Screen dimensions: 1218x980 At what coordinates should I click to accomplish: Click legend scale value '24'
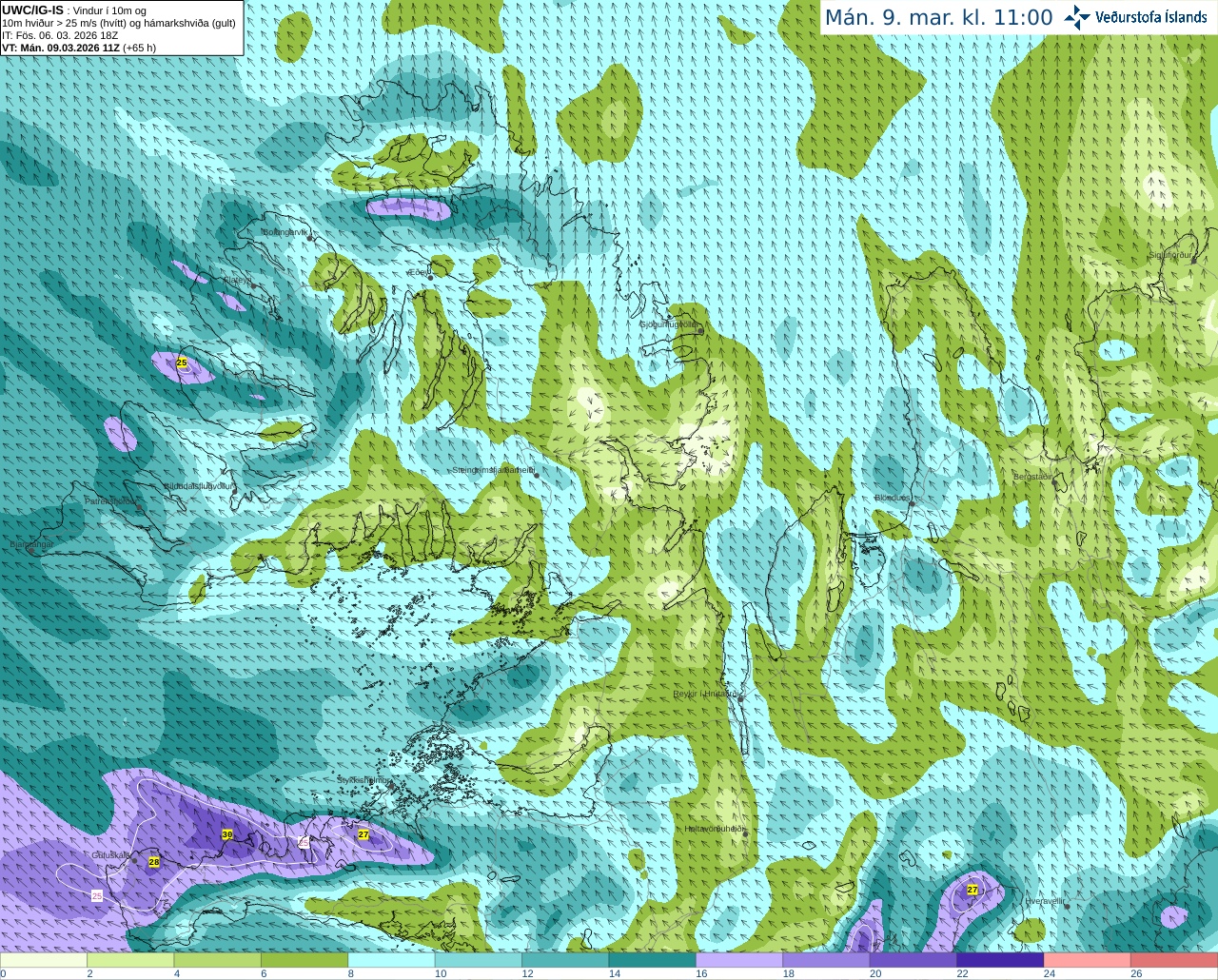tap(1049, 973)
